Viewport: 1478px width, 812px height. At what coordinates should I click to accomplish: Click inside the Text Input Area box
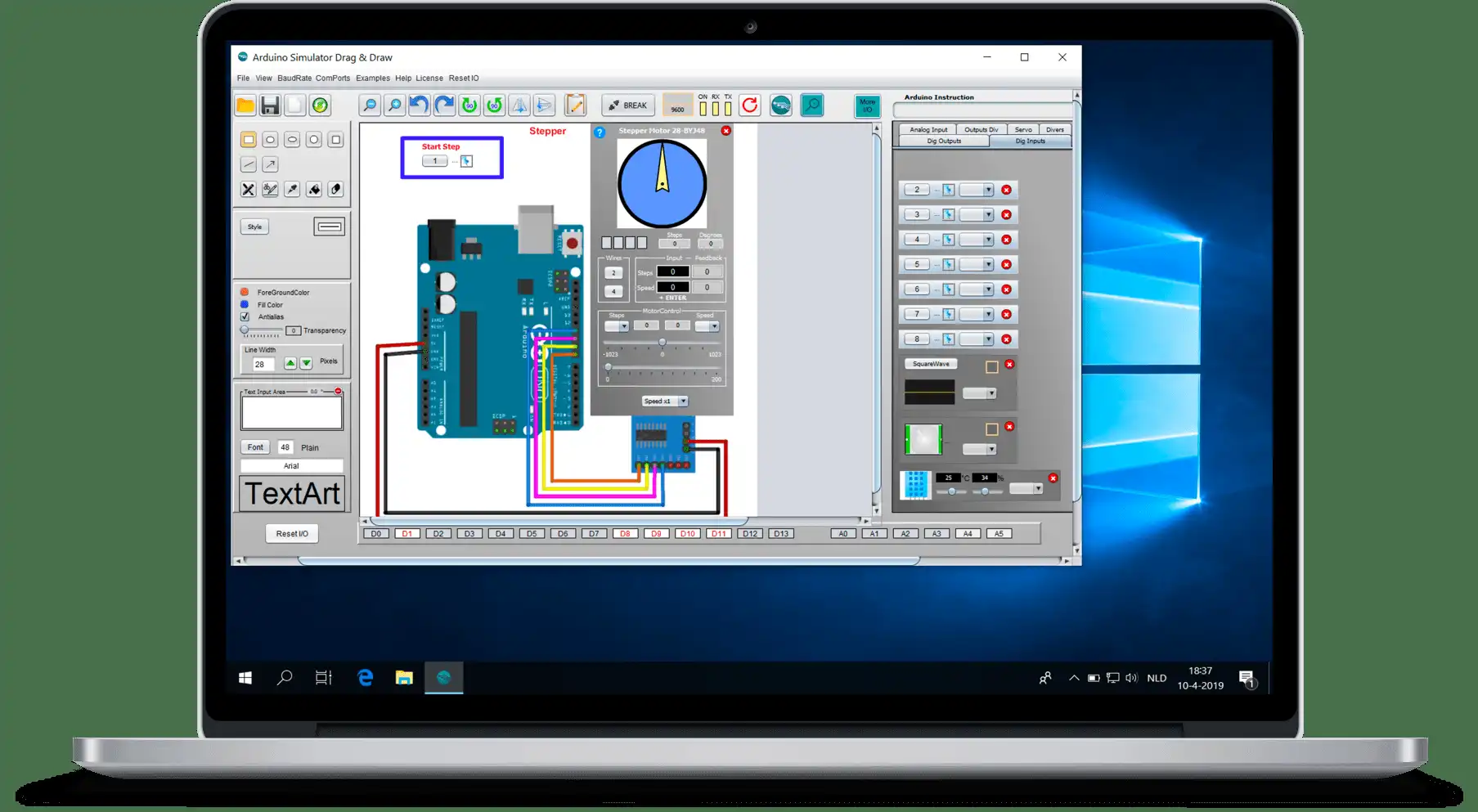pyautogui.click(x=292, y=414)
